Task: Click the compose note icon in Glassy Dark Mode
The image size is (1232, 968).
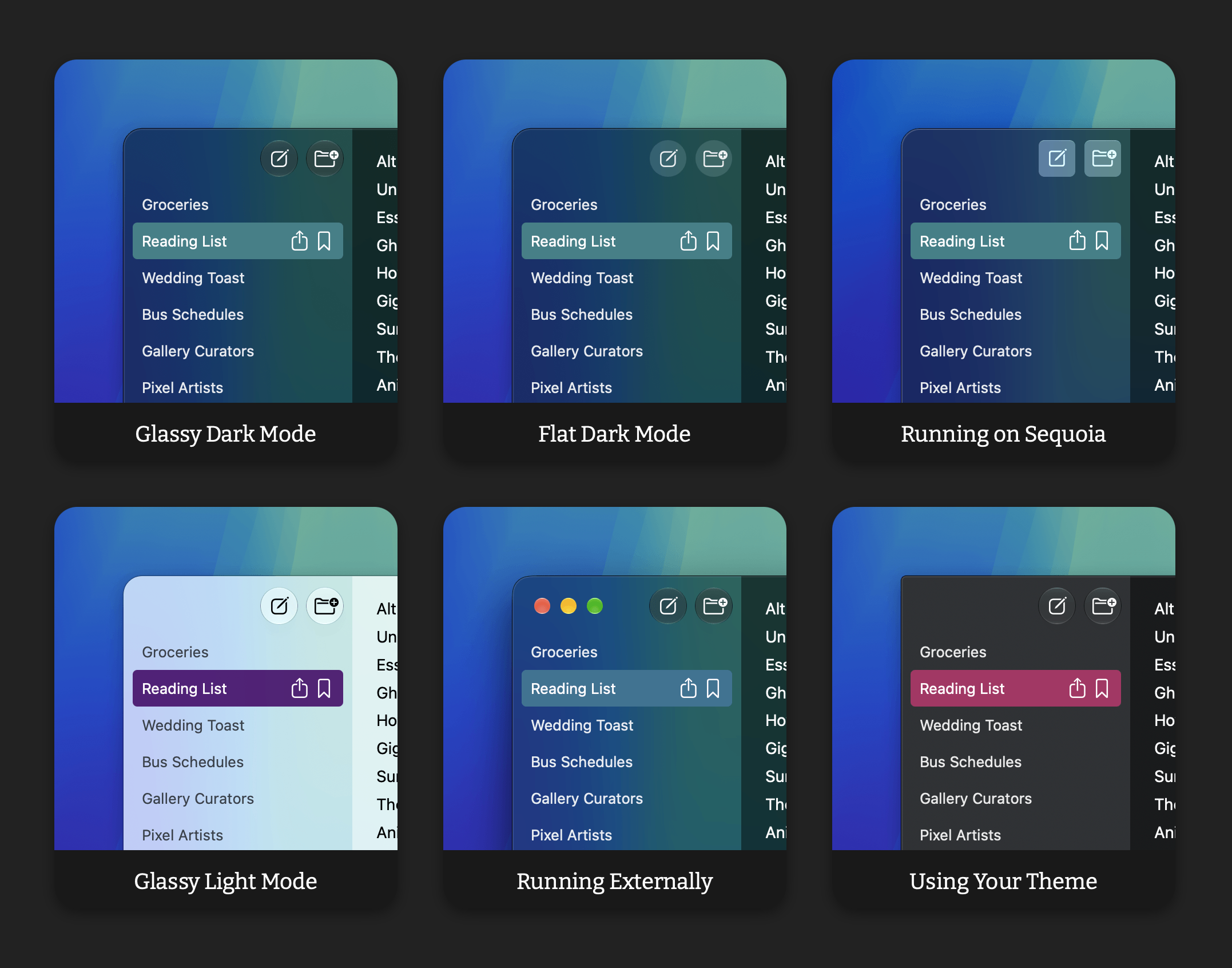Action: [x=279, y=158]
